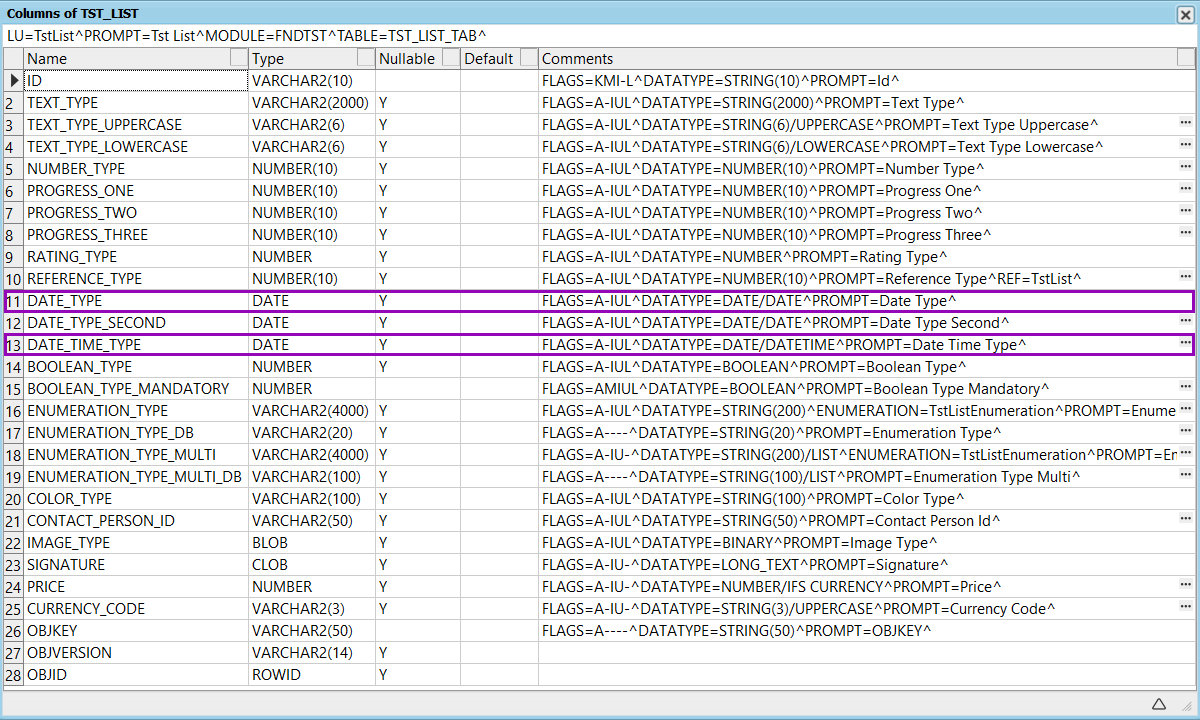Screen dimensions: 1200x720
Task: Select row 11 DATE_TYPE by its row number
Action: pos(13,301)
